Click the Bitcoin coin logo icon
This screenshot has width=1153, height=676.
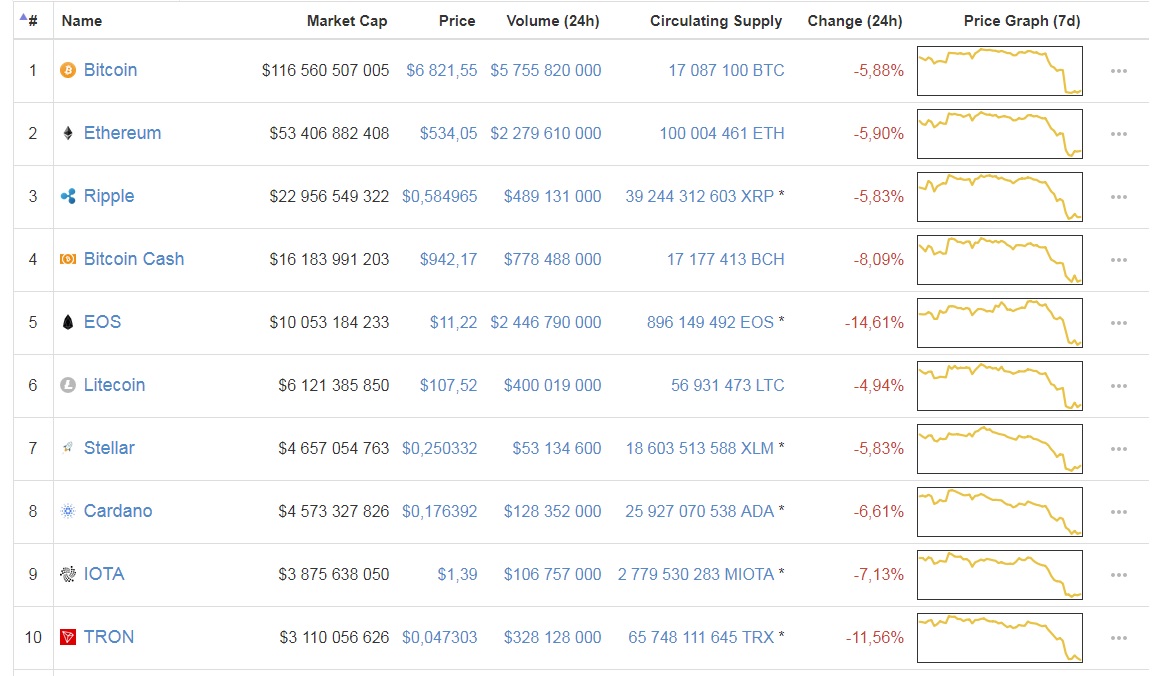point(68,71)
